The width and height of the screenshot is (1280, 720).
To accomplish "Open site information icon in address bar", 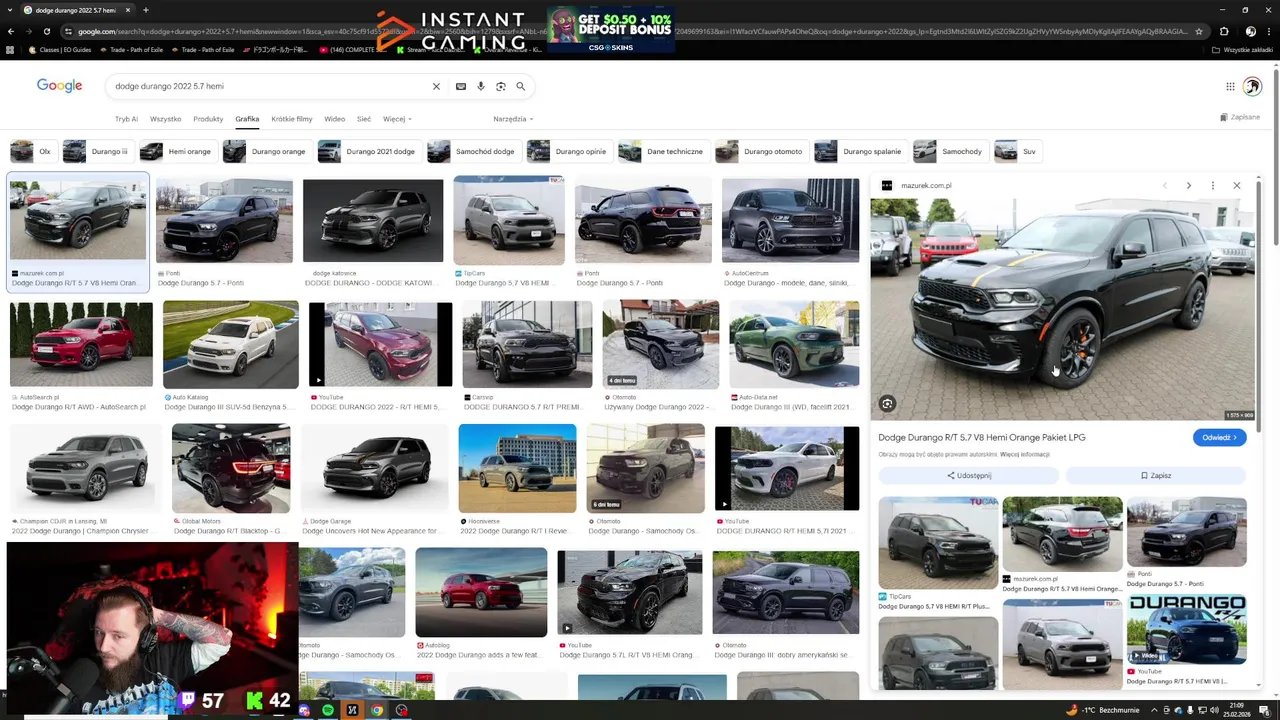I will pos(68,31).
